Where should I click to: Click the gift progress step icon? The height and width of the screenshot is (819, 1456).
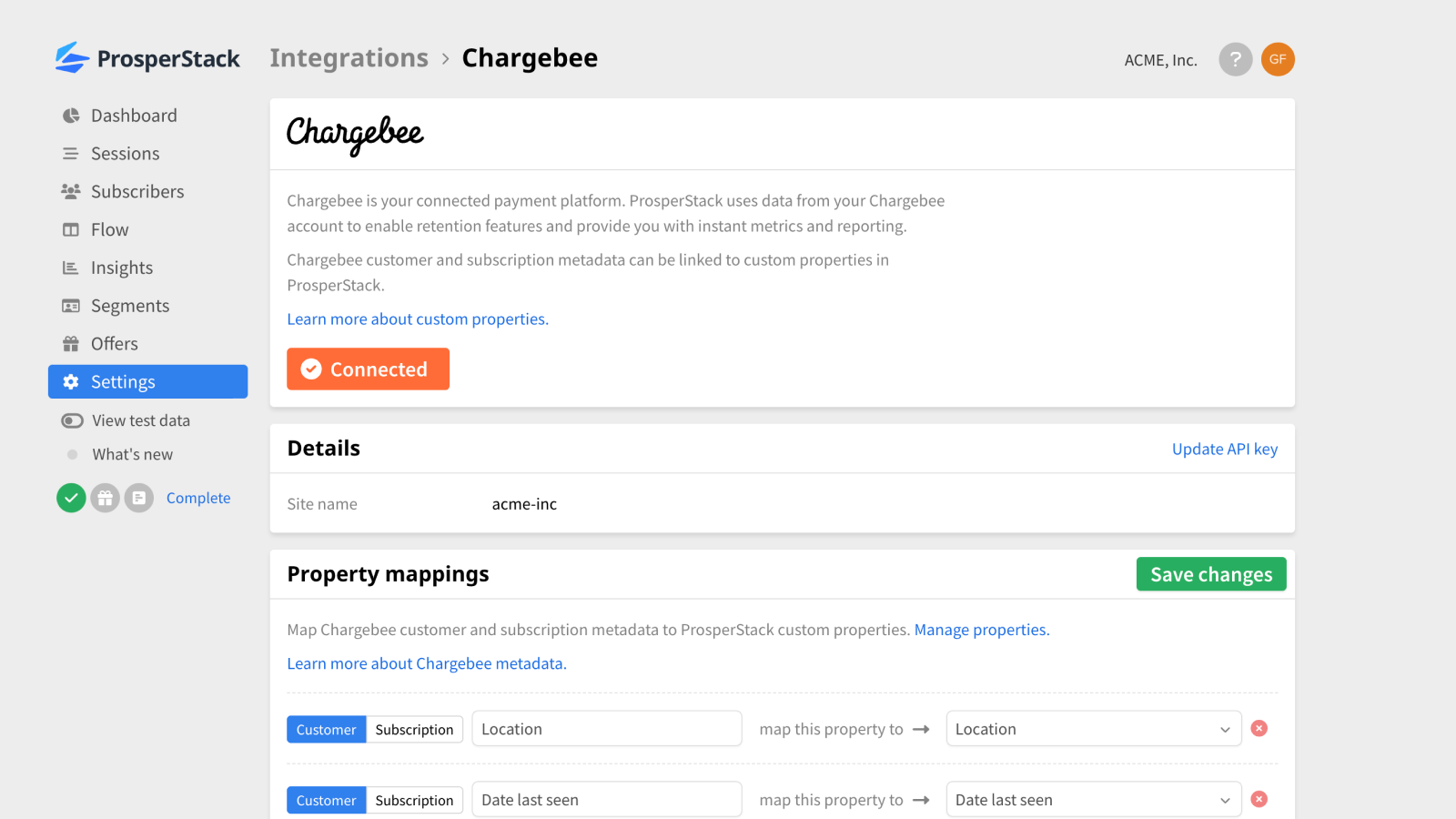(x=106, y=498)
